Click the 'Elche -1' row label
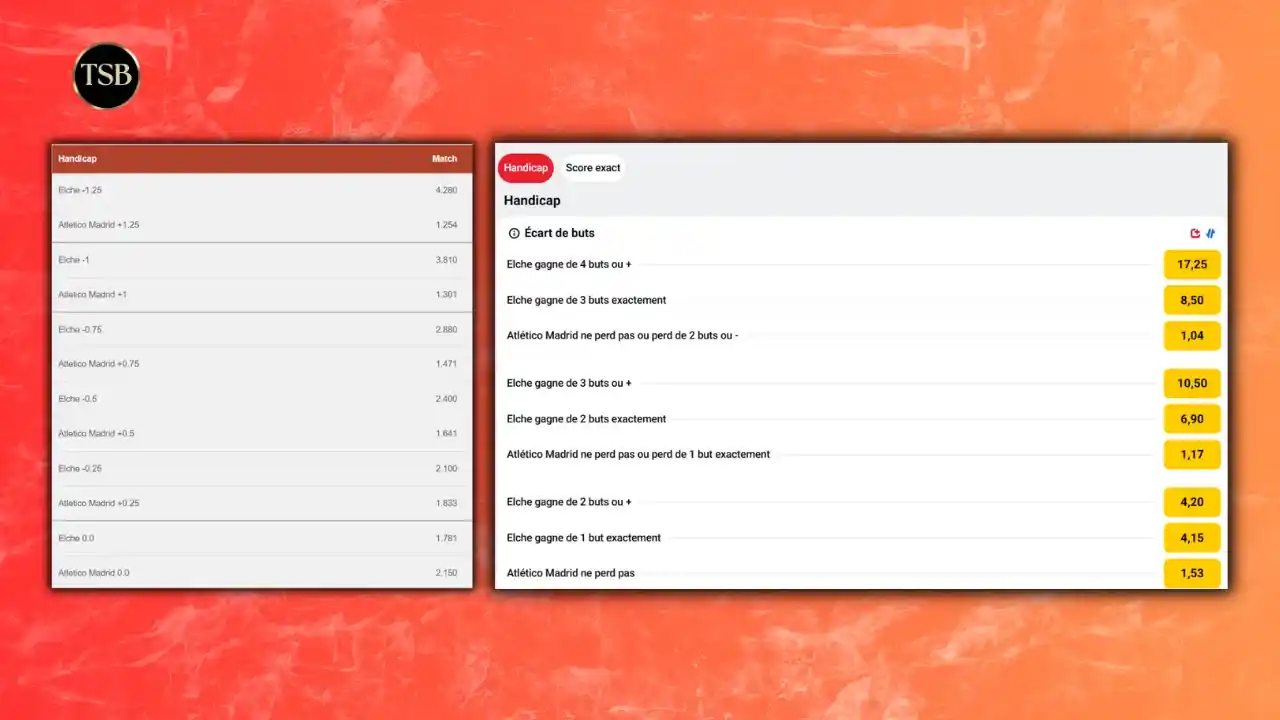This screenshot has width=1280, height=720. click(x=74, y=260)
